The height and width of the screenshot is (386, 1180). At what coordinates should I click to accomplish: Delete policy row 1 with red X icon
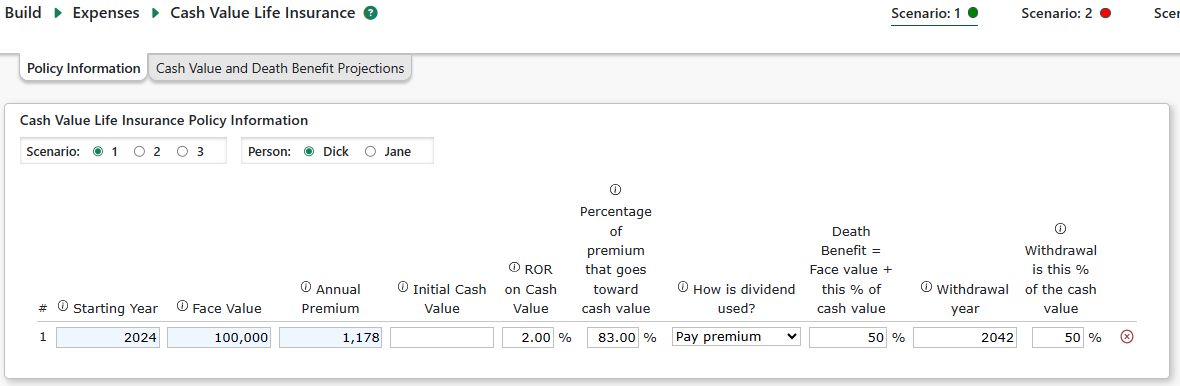click(1127, 336)
